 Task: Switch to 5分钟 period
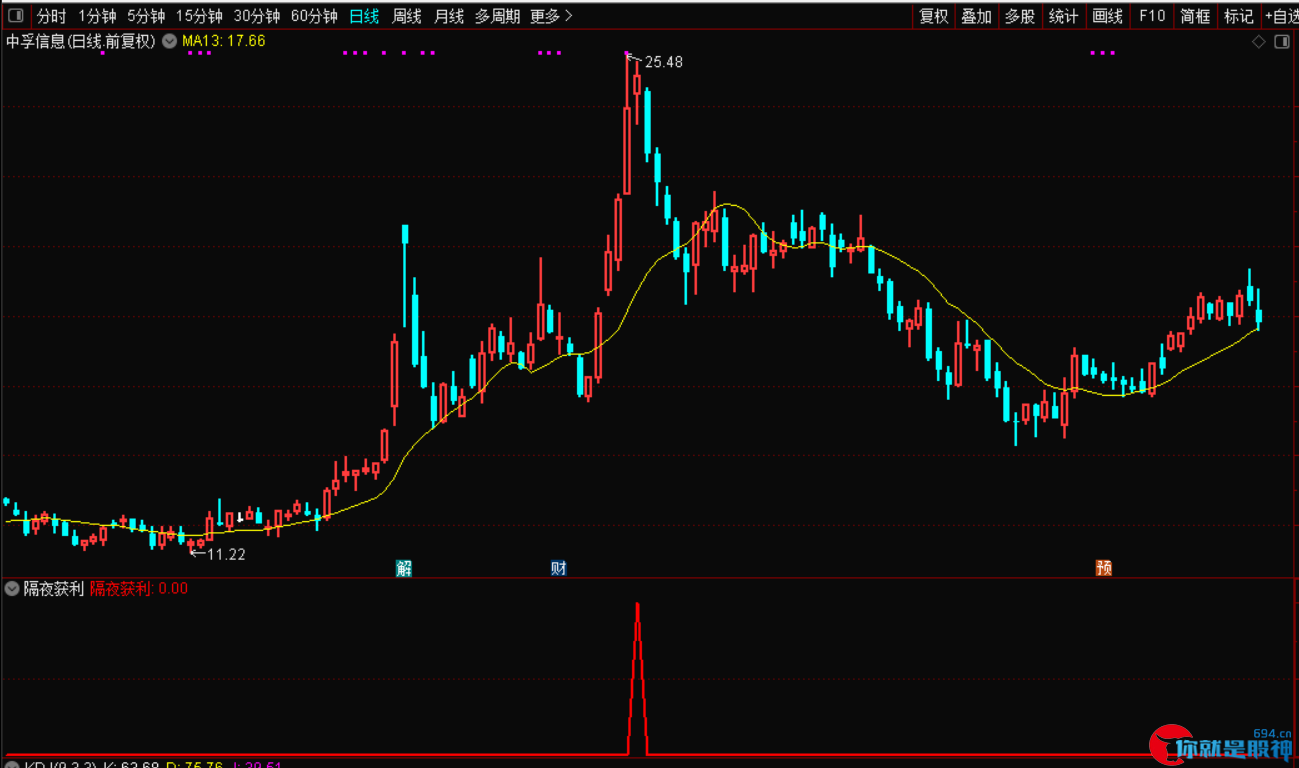pyautogui.click(x=146, y=16)
